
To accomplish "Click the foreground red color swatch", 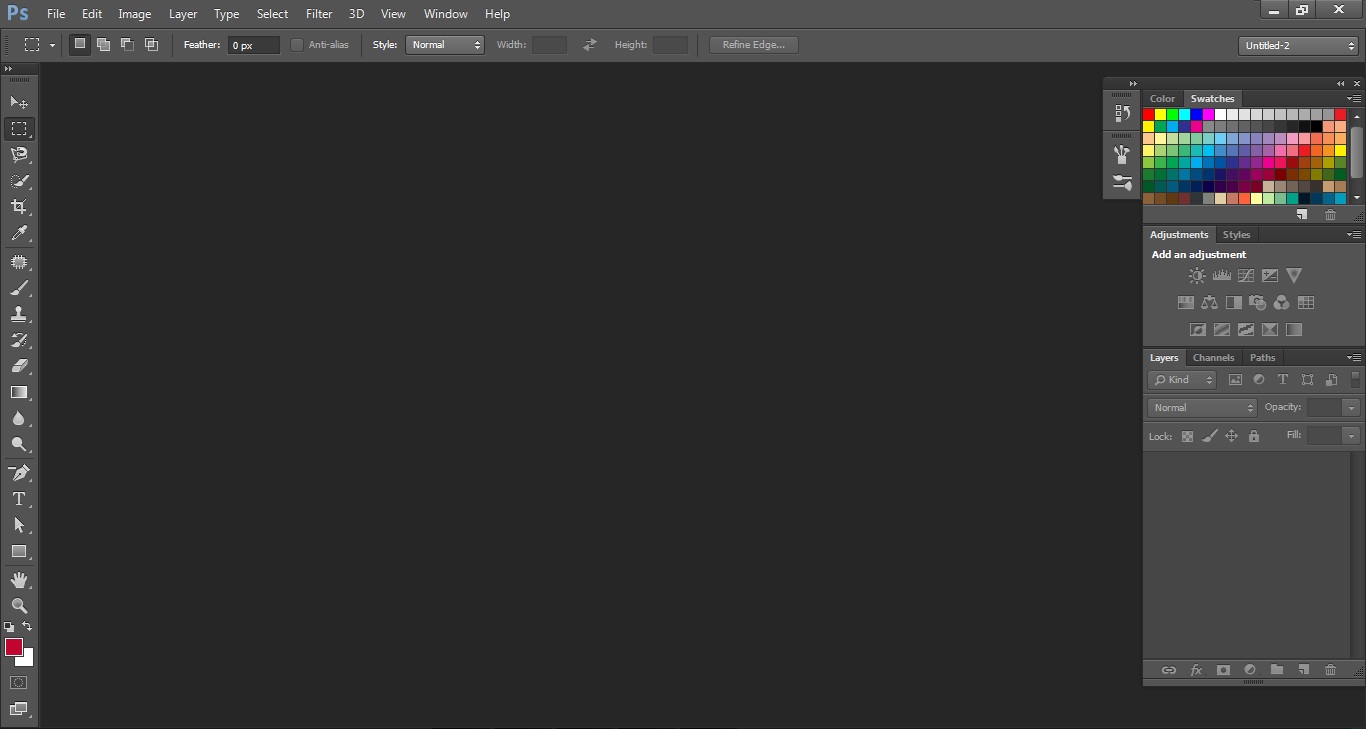I will tap(13, 647).
